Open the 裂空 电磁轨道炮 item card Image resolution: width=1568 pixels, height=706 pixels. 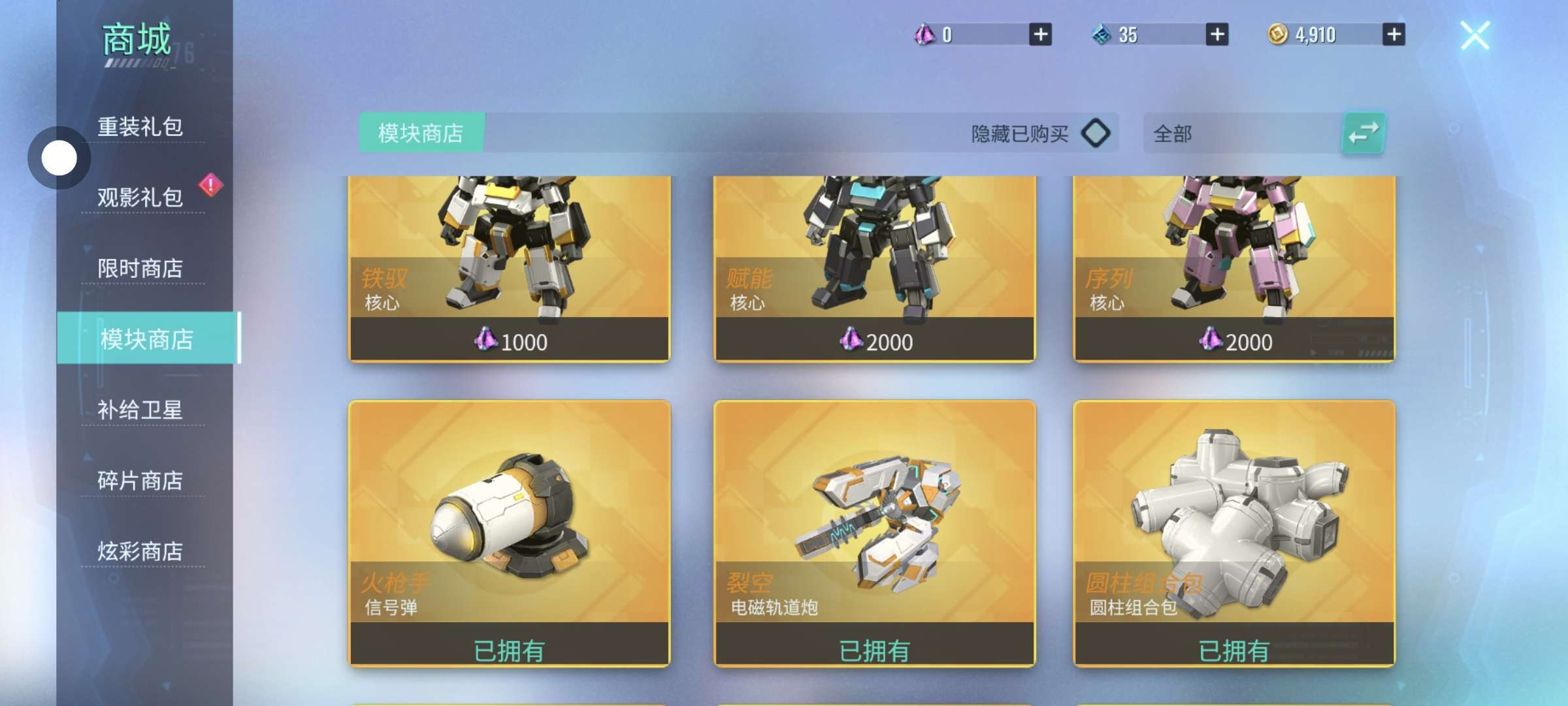coord(875,533)
